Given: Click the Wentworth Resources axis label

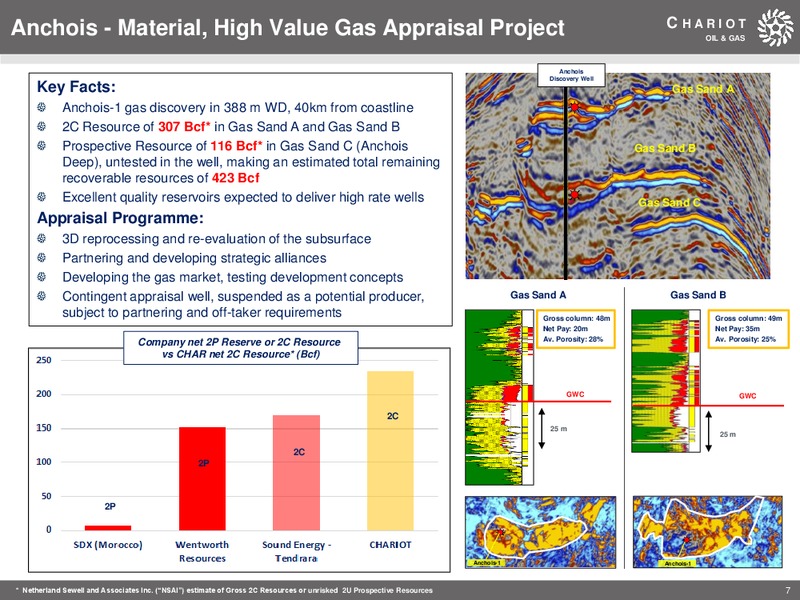Looking at the screenshot, I should pos(202,552).
